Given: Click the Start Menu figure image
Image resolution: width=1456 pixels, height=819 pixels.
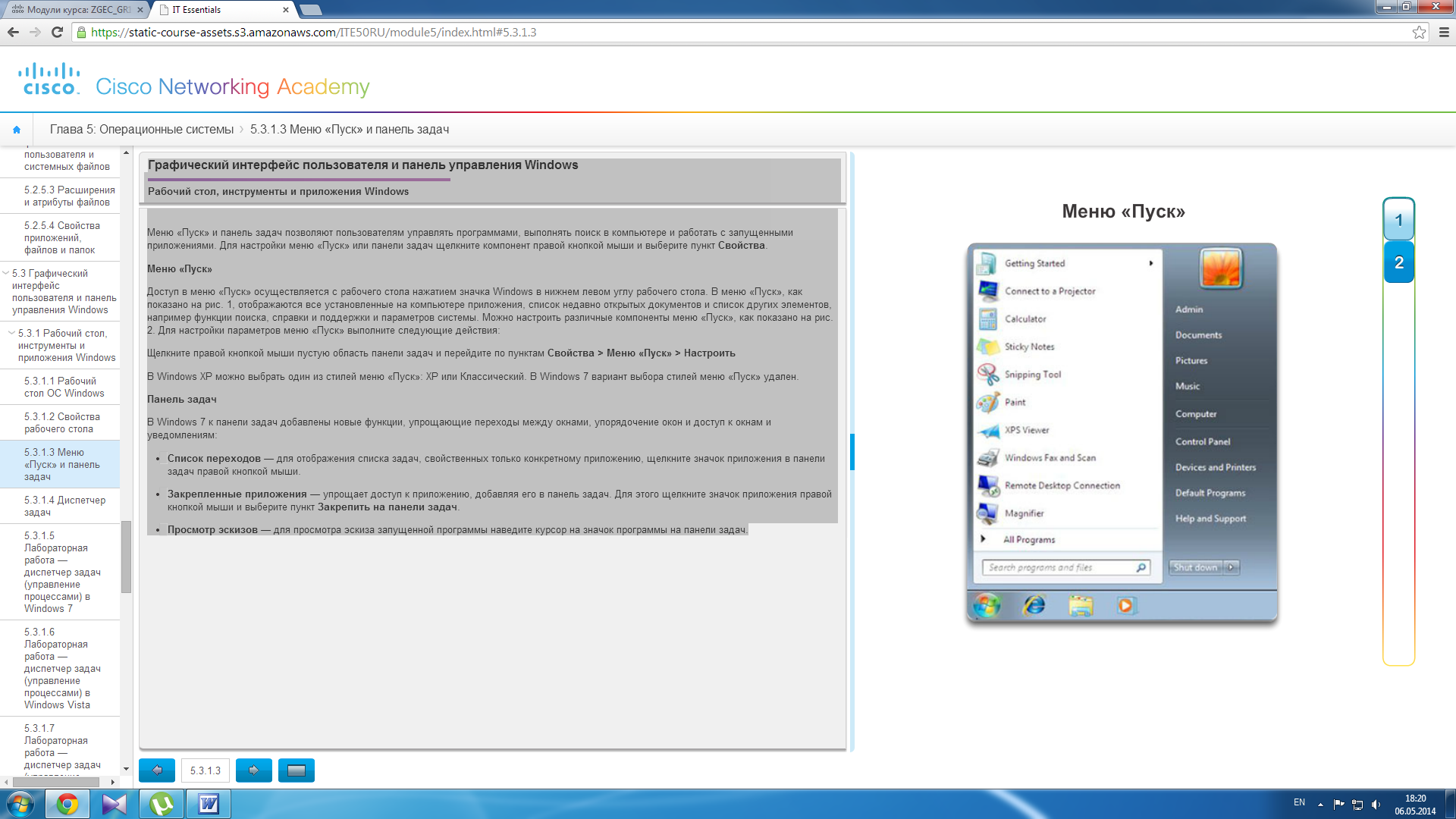Looking at the screenshot, I should 1122,433.
